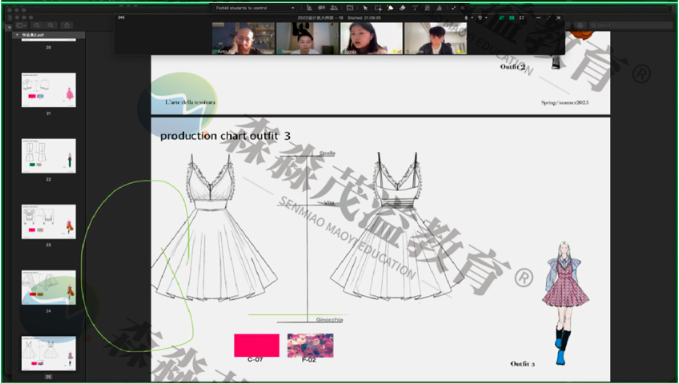Open the sidebar view mode dropdown

(22, 26)
